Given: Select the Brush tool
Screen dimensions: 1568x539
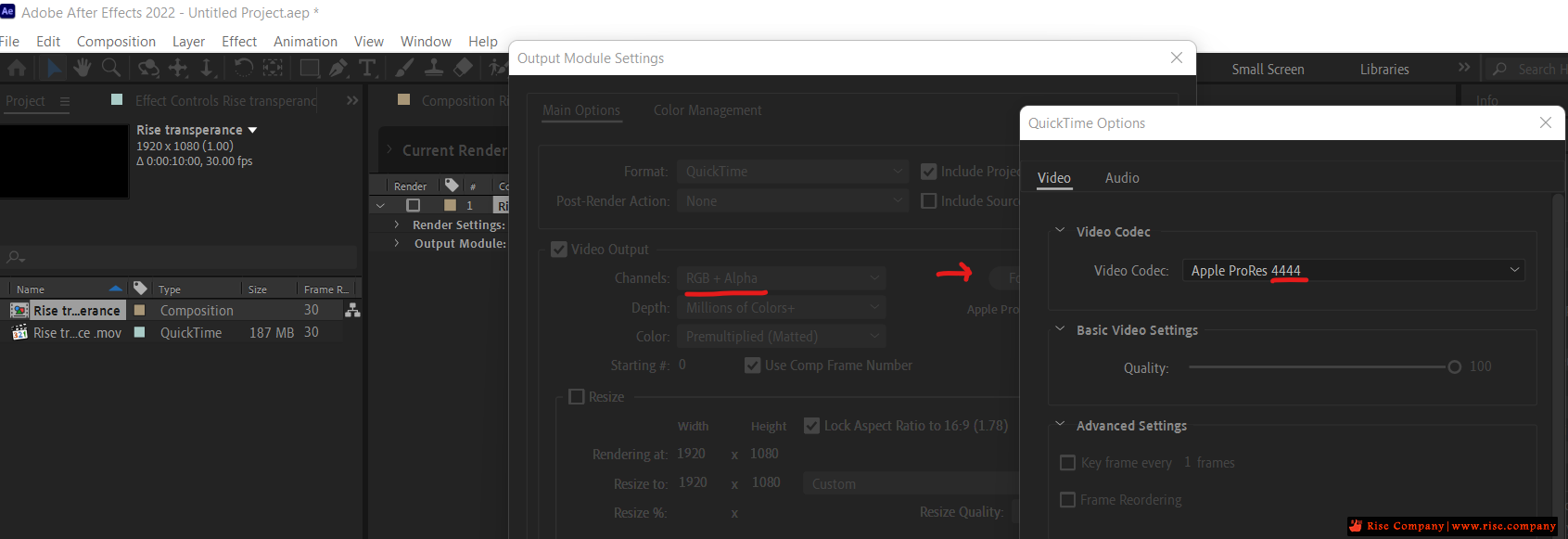Looking at the screenshot, I should coord(404,68).
